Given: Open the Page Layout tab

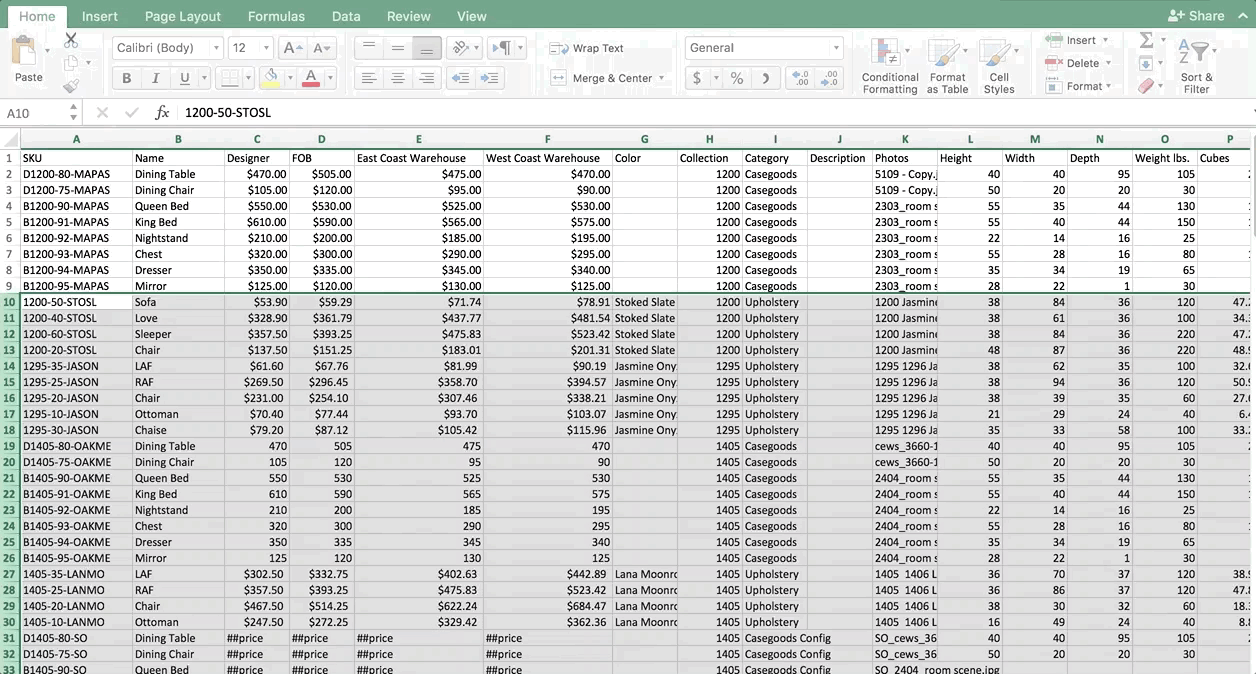Looking at the screenshot, I should pos(183,16).
